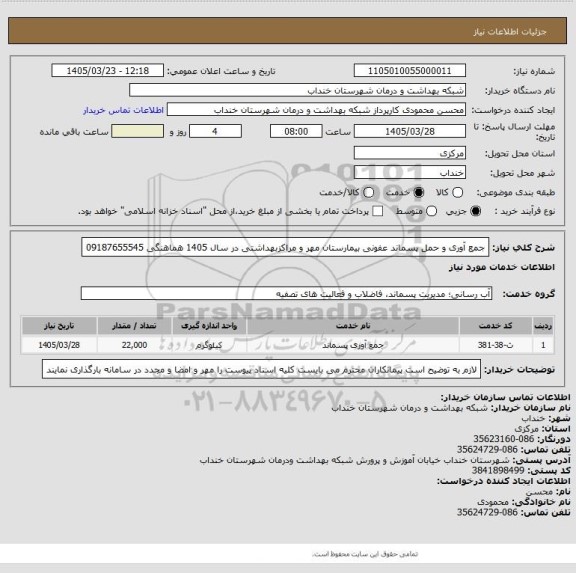This screenshot has width=576, height=573.
Task: Choose the کالا/خدمت radio option
Action: [368, 192]
